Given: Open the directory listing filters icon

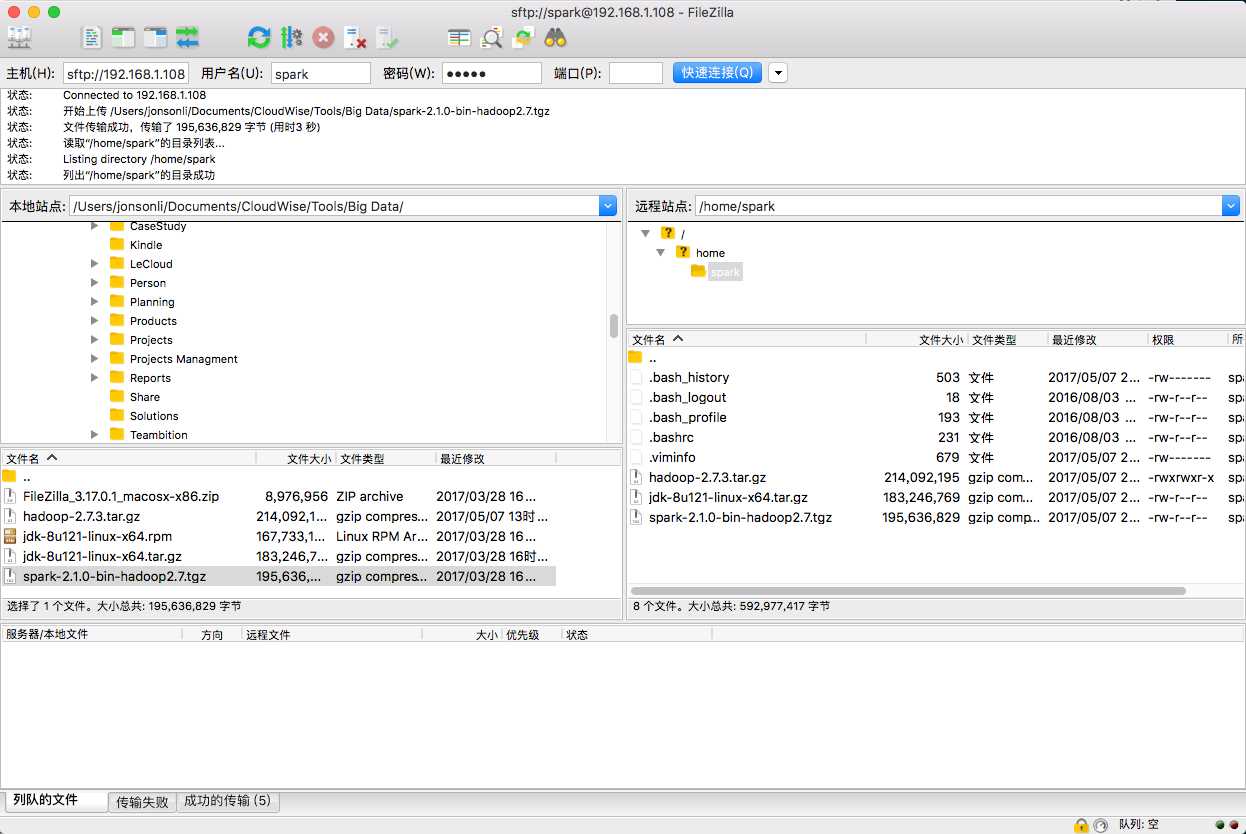Looking at the screenshot, I should pos(459,38).
